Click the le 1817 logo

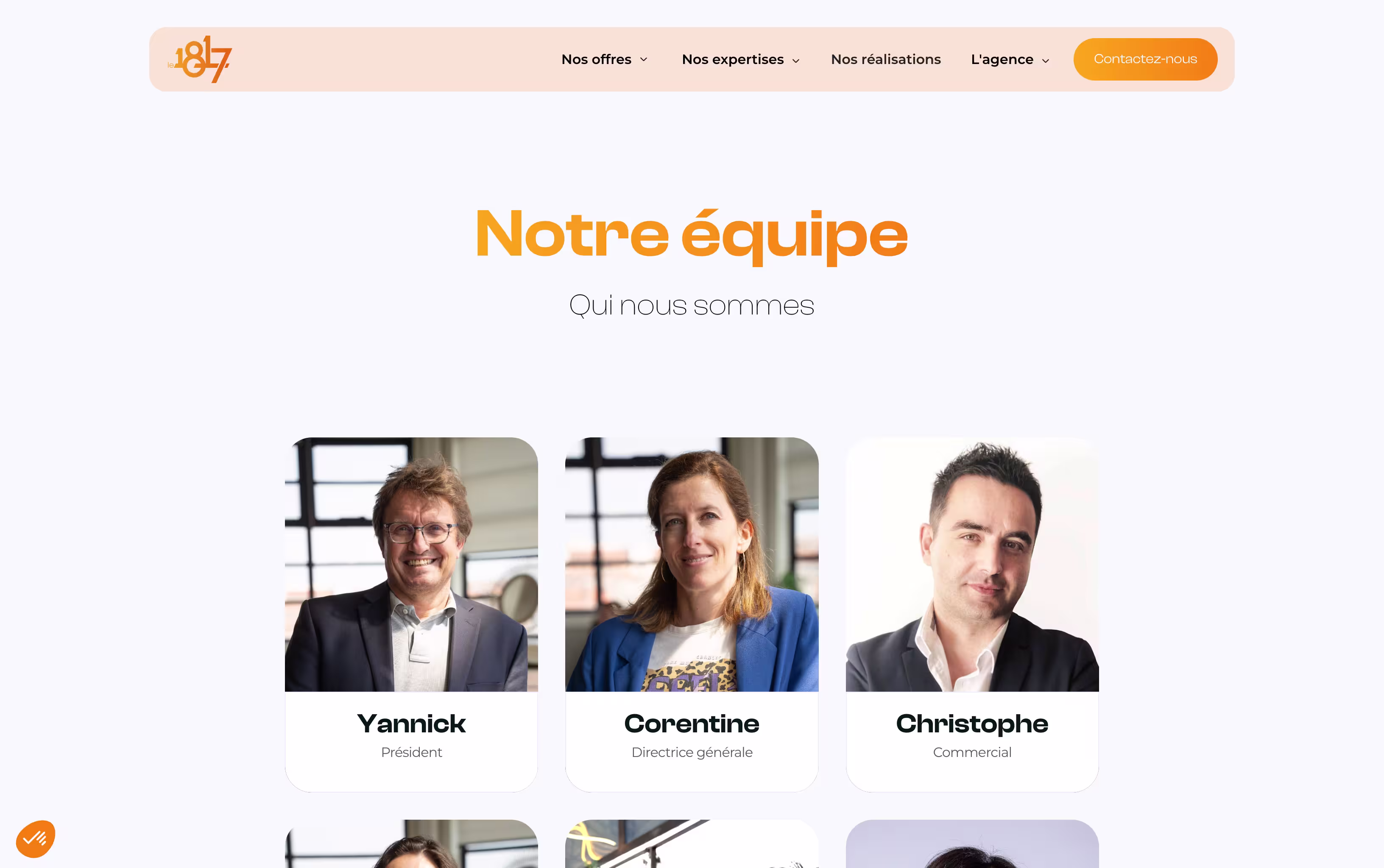point(199,59)
